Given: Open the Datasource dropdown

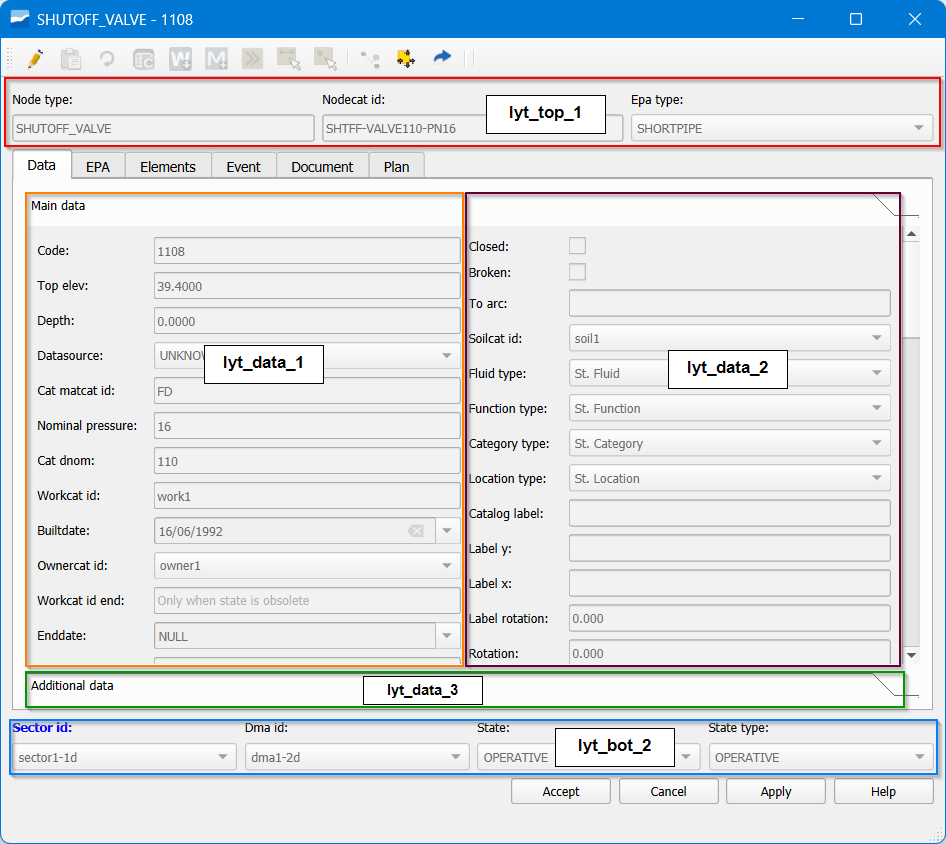Looking at the screenshot, I should point(307,355).
